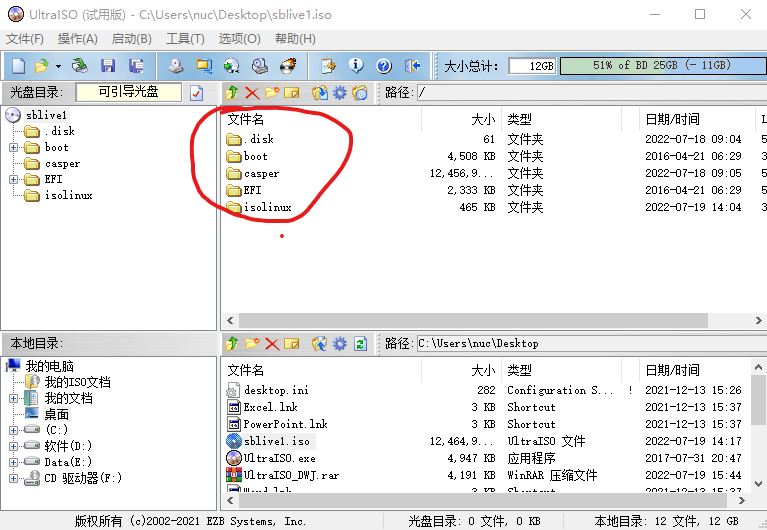
Task: Click Up Folder icon in disc pane toolbar
Action: [x=232, y=92]
